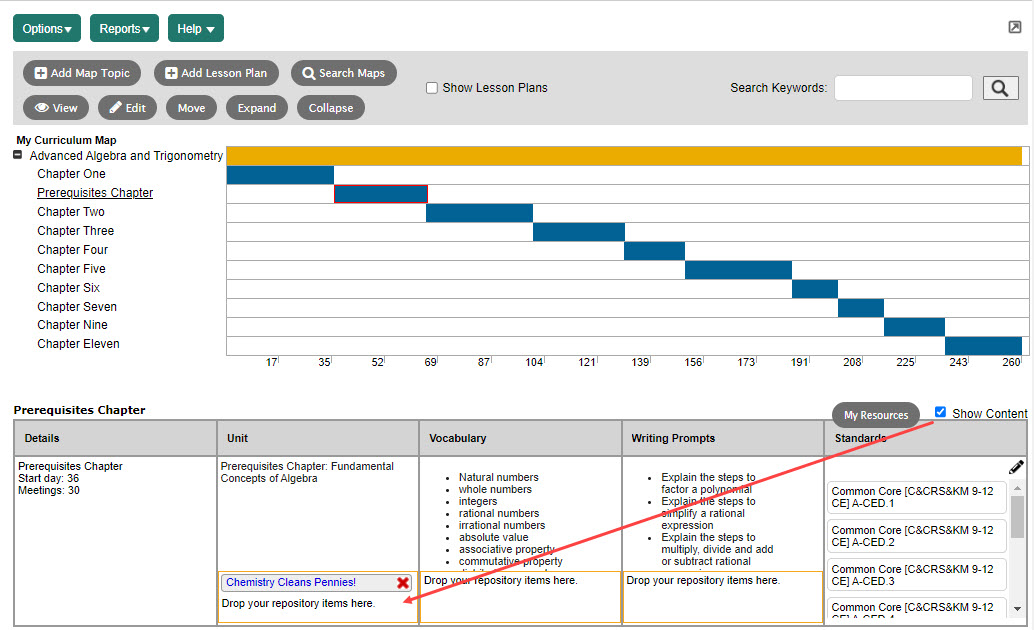1034x630 pixels.
Task: Click inside the Search Keywords field
Action: [x=902, y=88]
